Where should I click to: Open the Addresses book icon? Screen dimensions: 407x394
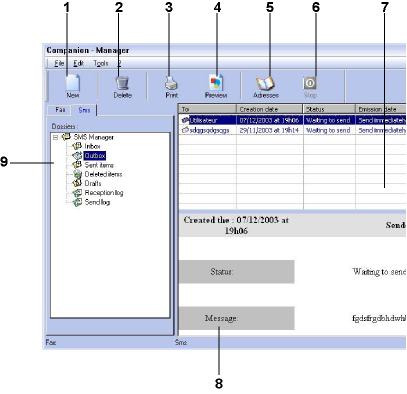pyautogui.click(x=265, y=83)
